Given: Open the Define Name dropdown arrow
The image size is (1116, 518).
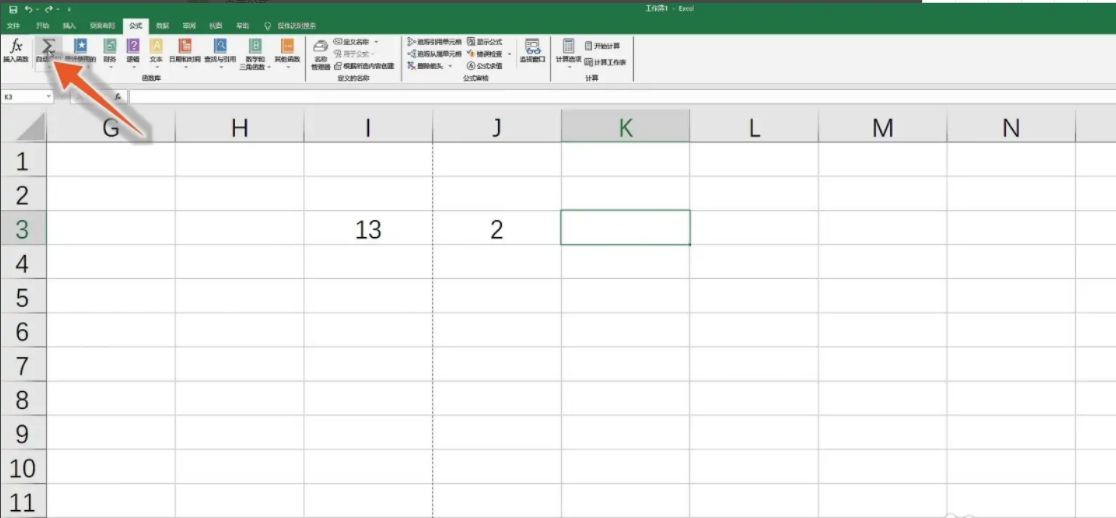Looking at the screenshot, I should coord(376,42).
